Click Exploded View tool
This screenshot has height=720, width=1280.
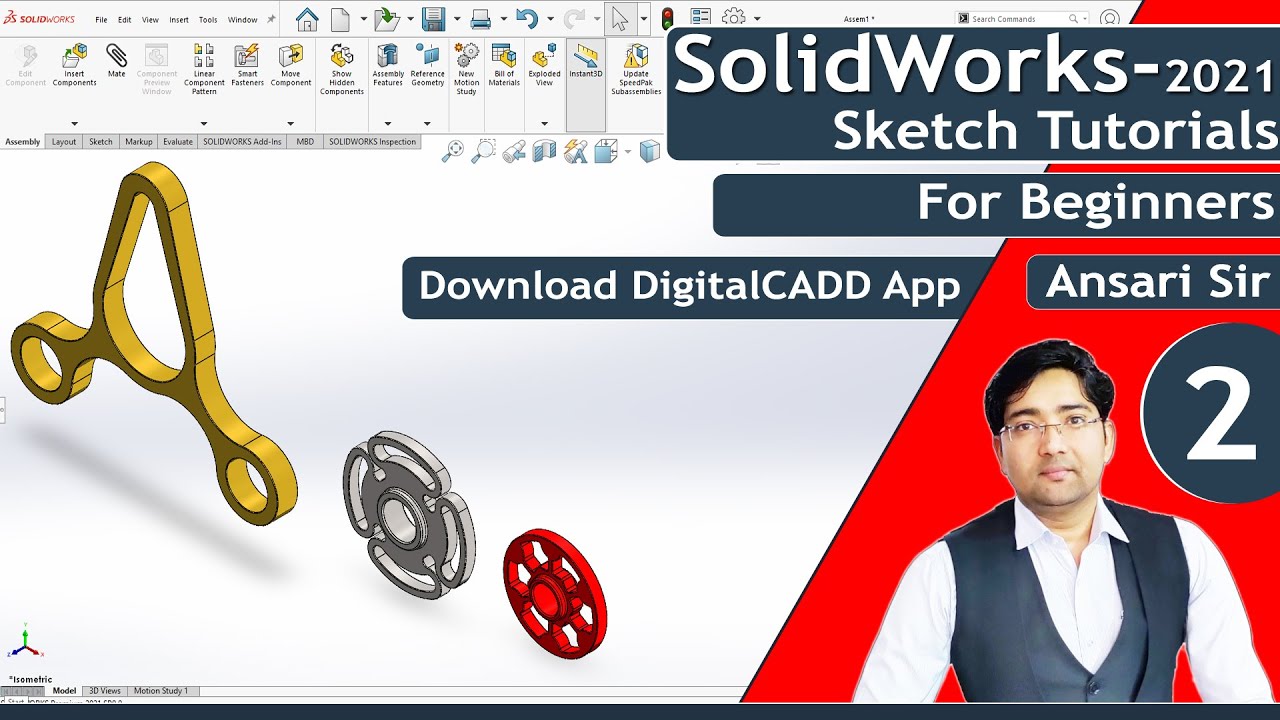(x=545, y=65)
